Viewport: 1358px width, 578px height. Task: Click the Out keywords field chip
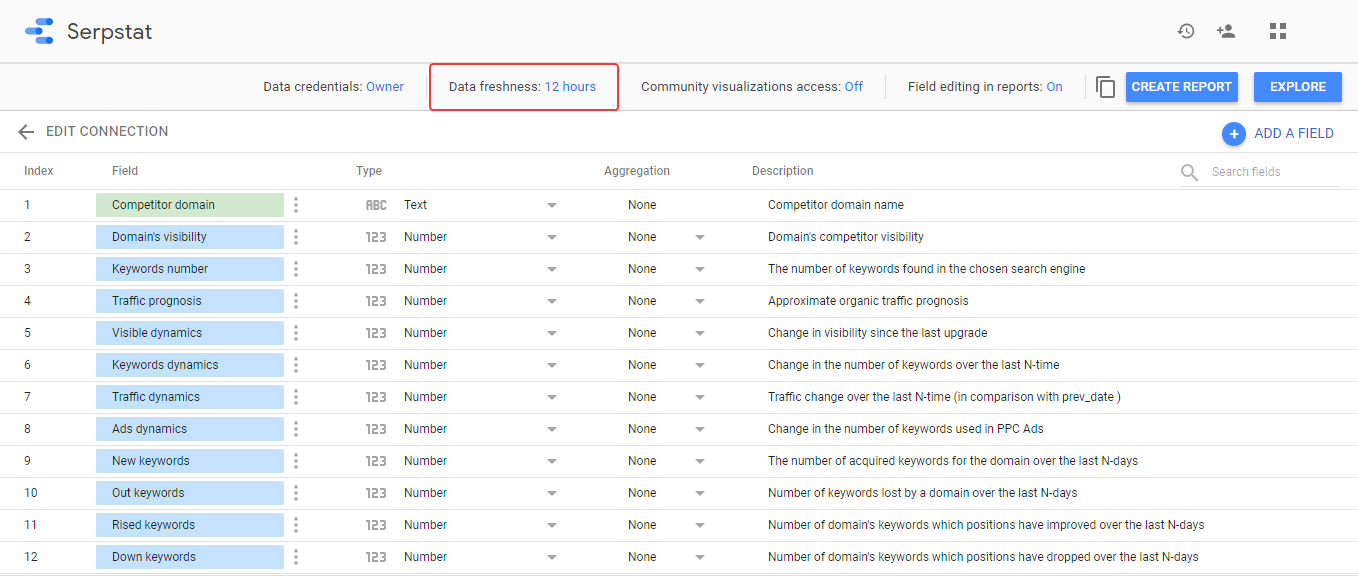click(x=190, y=493)
